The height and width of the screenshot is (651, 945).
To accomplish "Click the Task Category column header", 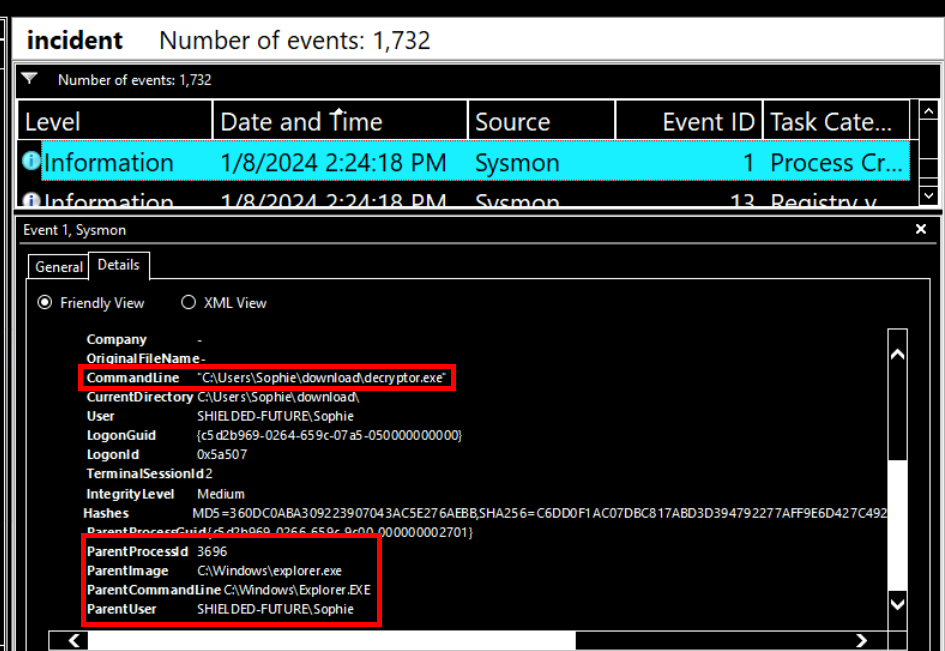I will (x=836, y=122).
